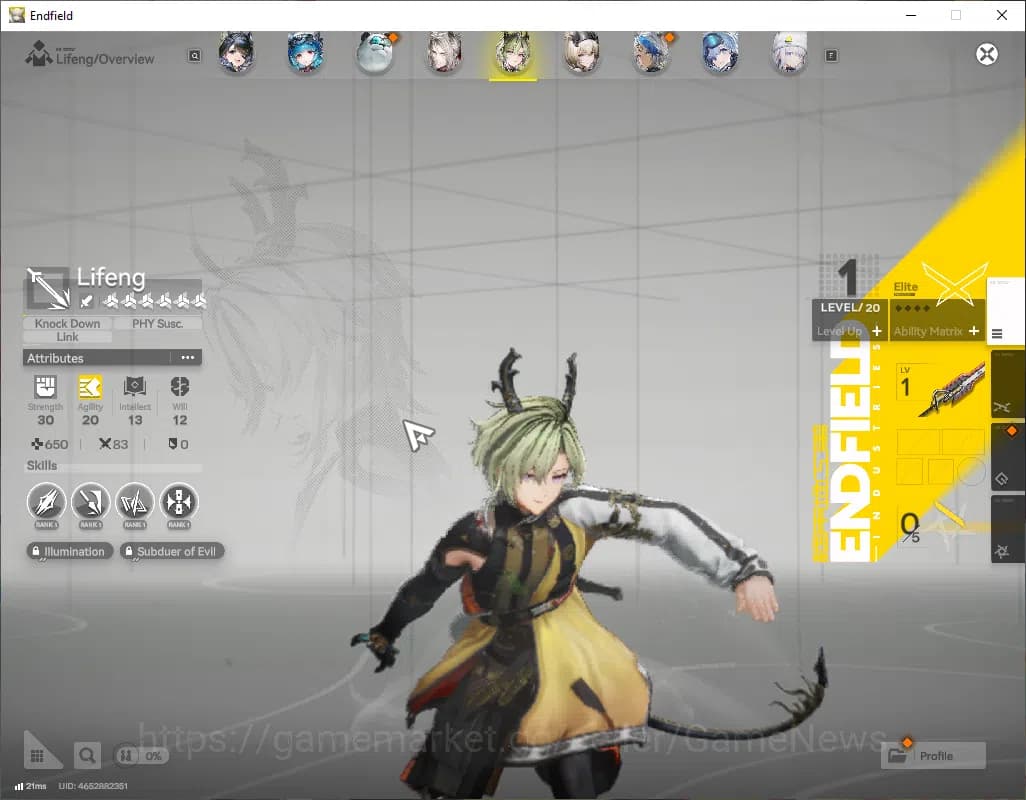Click the 0/5 potential counter
Image resolution: width=1026 pixels, height=800 pixels.
coord(910,528)
